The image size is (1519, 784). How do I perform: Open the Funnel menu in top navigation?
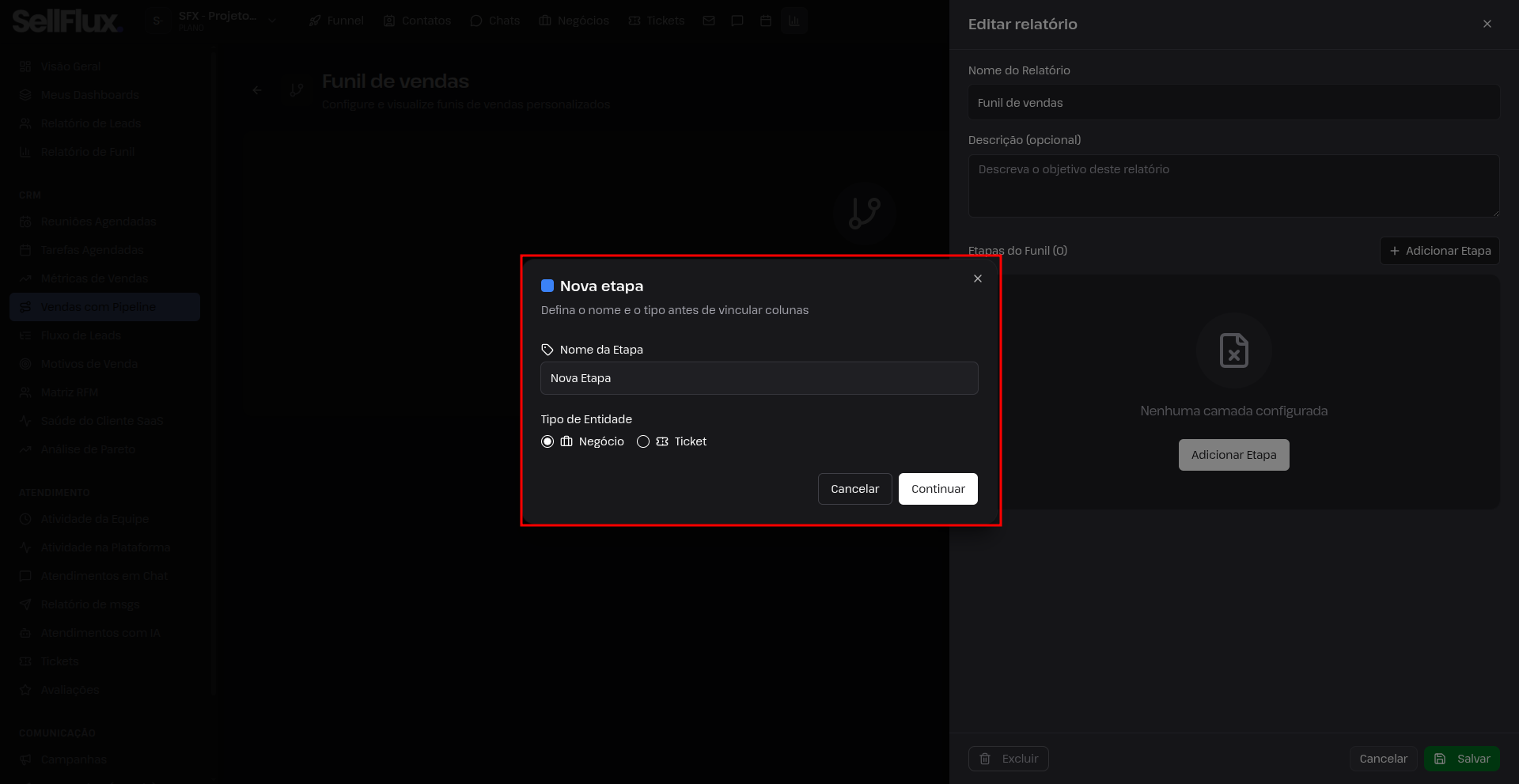pos(336,21)
